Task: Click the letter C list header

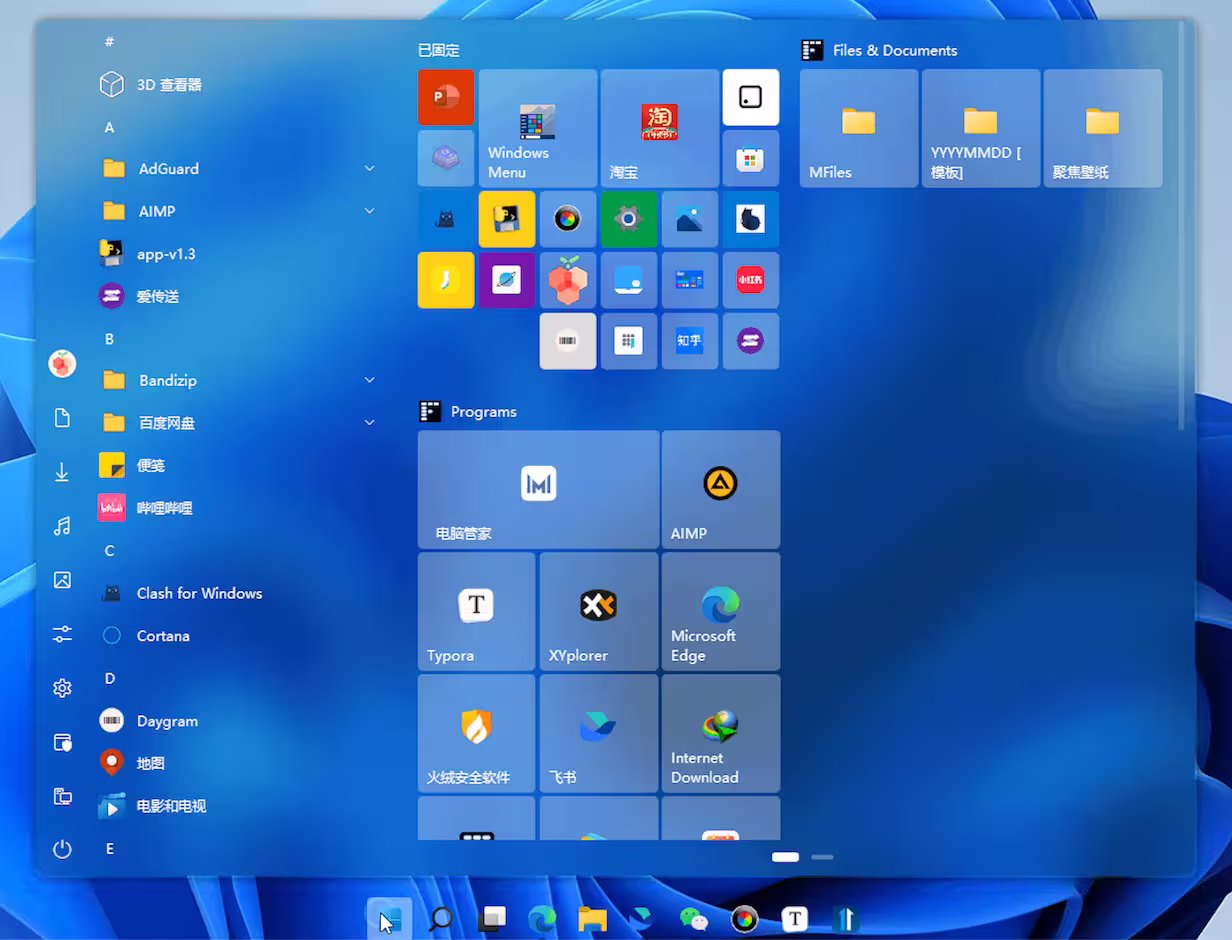Action: 109,551
